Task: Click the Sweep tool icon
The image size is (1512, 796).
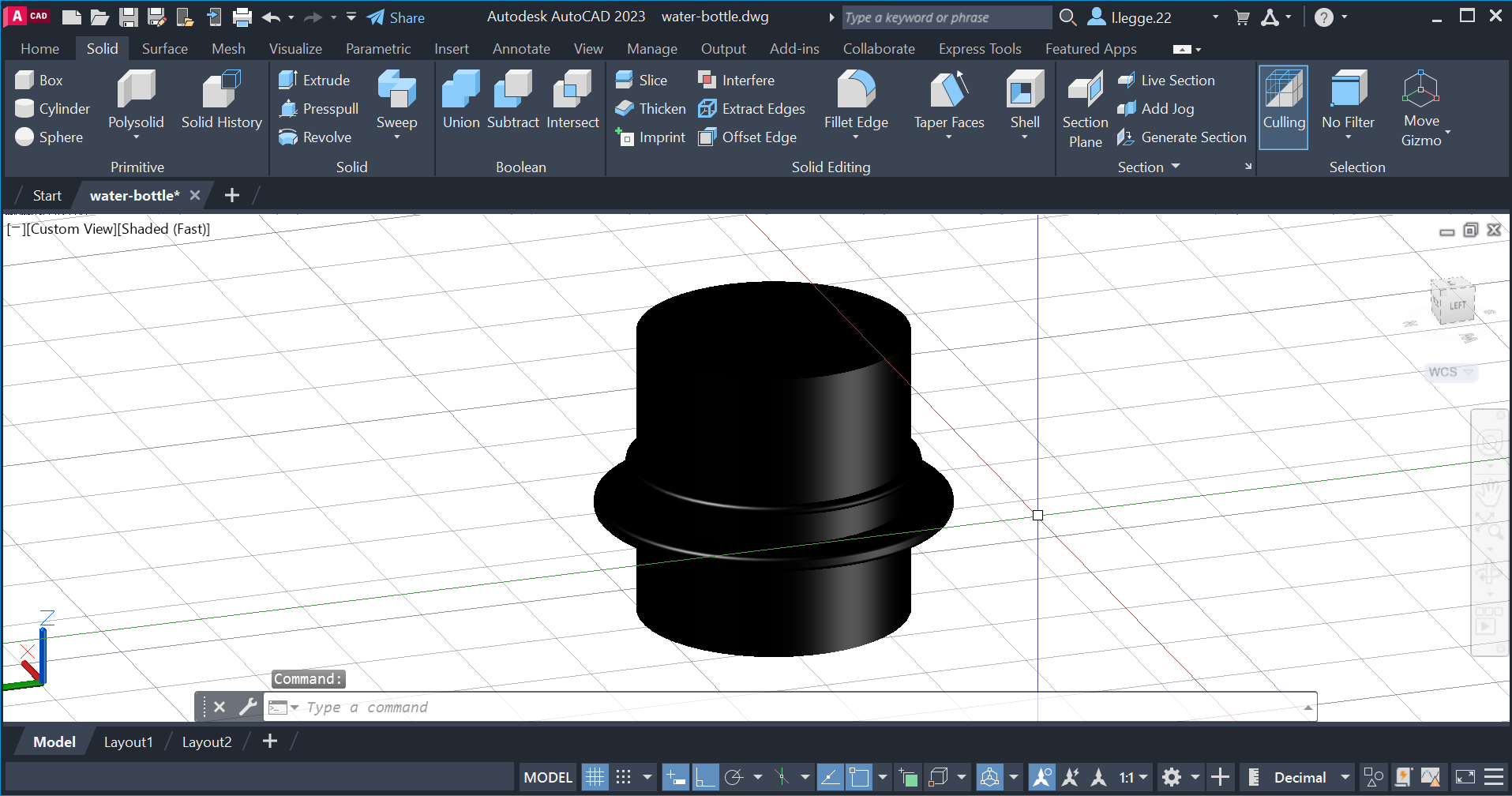Action: (x=396, y=88)
